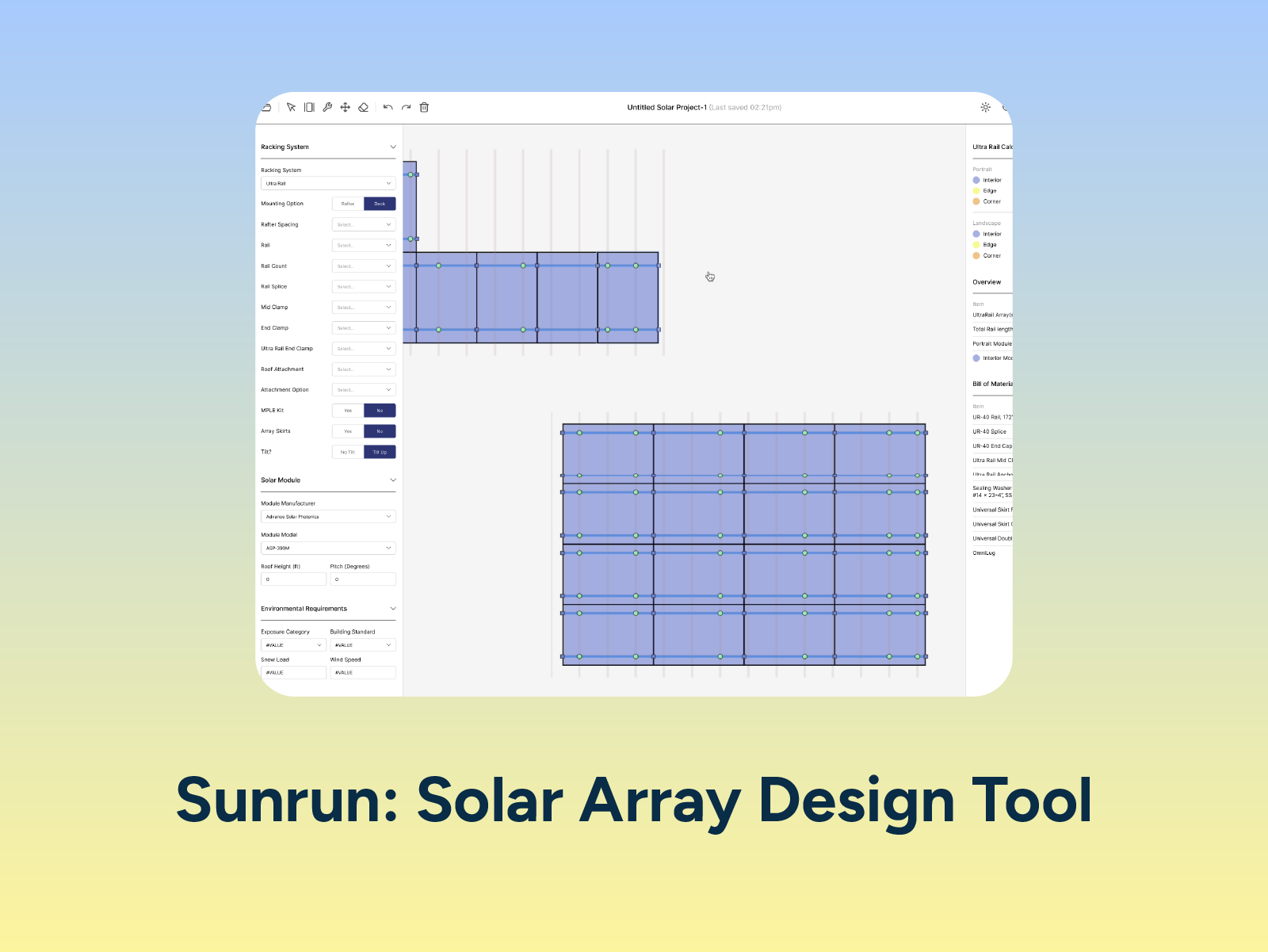The height and width of the screenshot is (952, 1268).
Task: Select the cursor selection tool
Action: pyautogui.click(x=290, y=107)
